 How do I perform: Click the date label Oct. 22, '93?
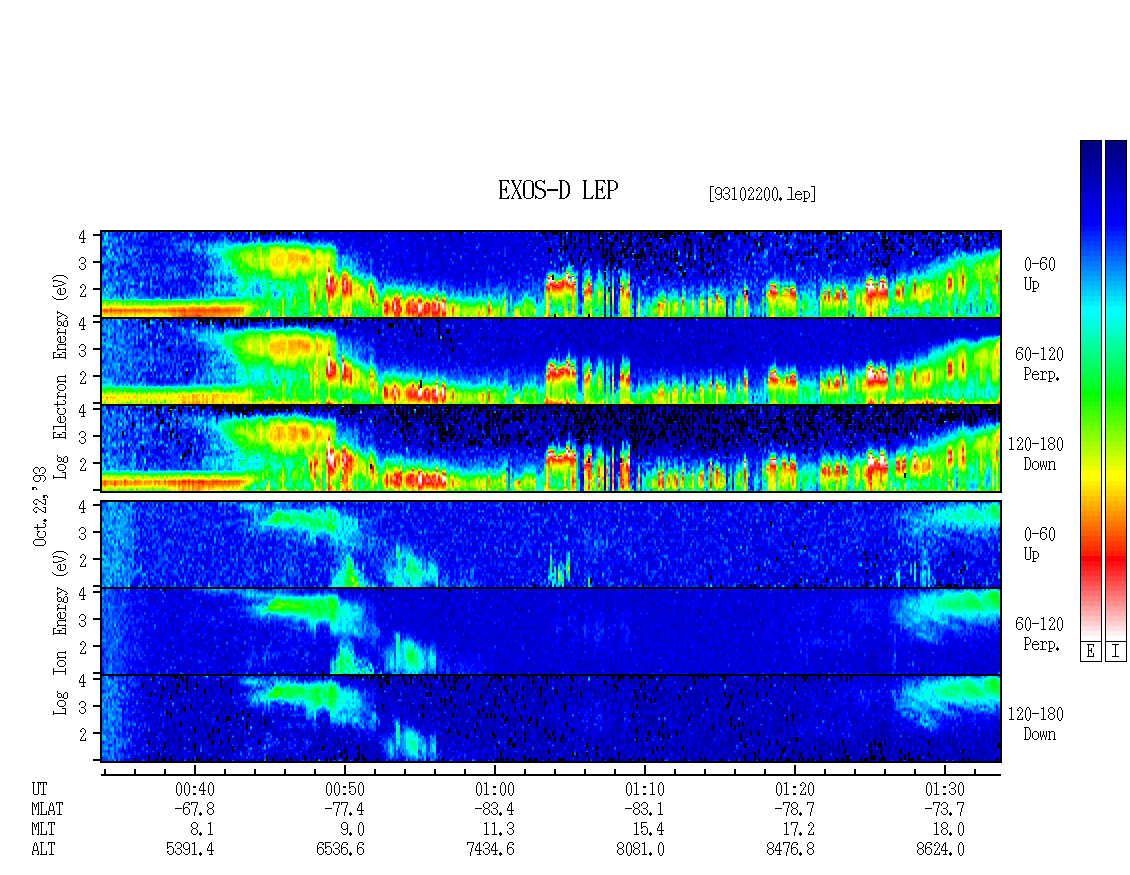[x=40, y=506]
